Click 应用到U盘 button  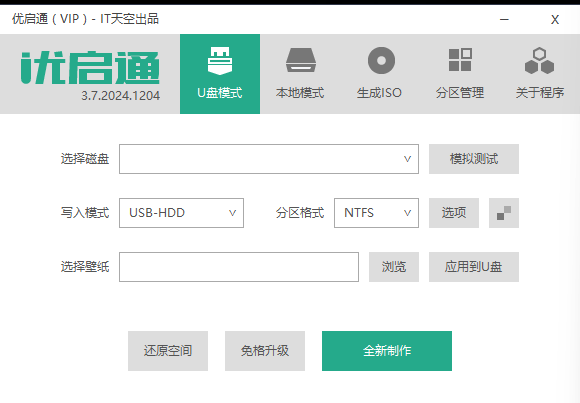tap(474, 267)
